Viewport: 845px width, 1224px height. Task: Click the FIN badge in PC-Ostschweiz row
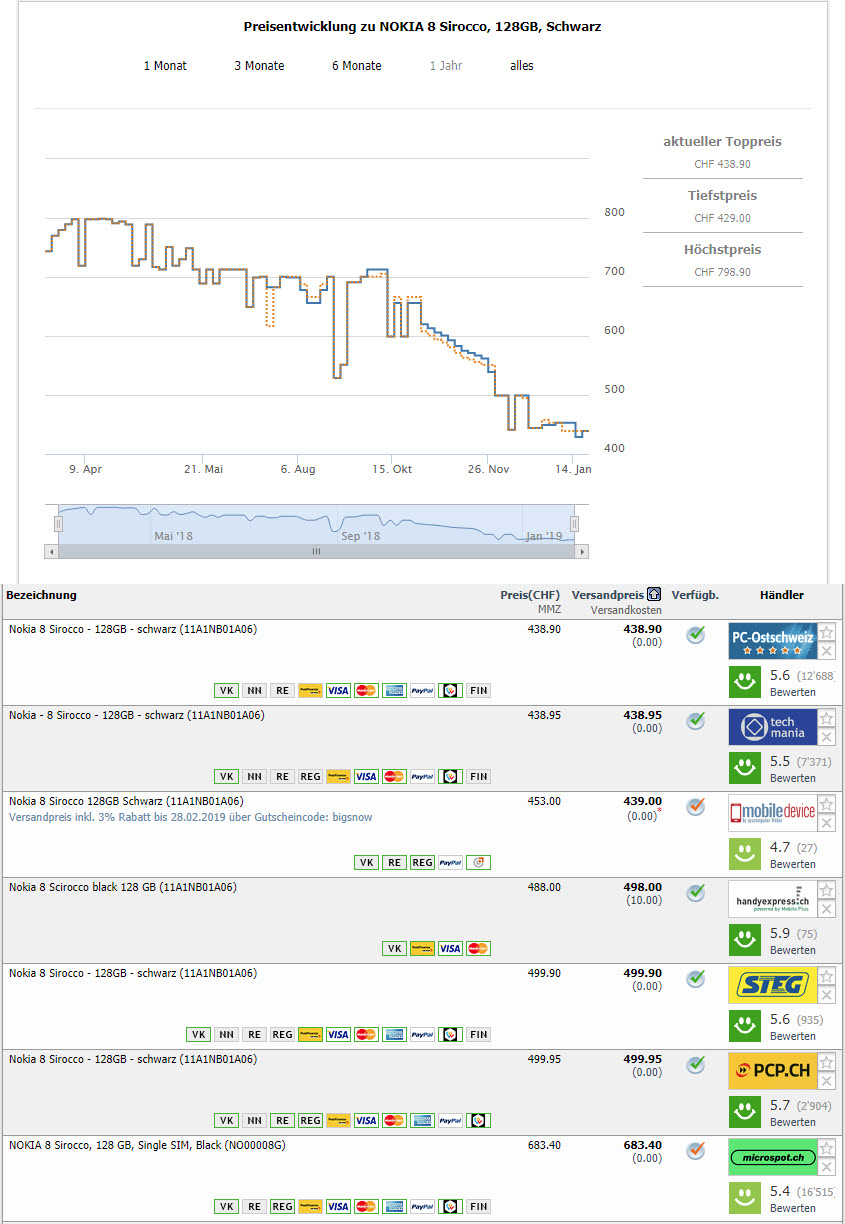pos(479,691)
